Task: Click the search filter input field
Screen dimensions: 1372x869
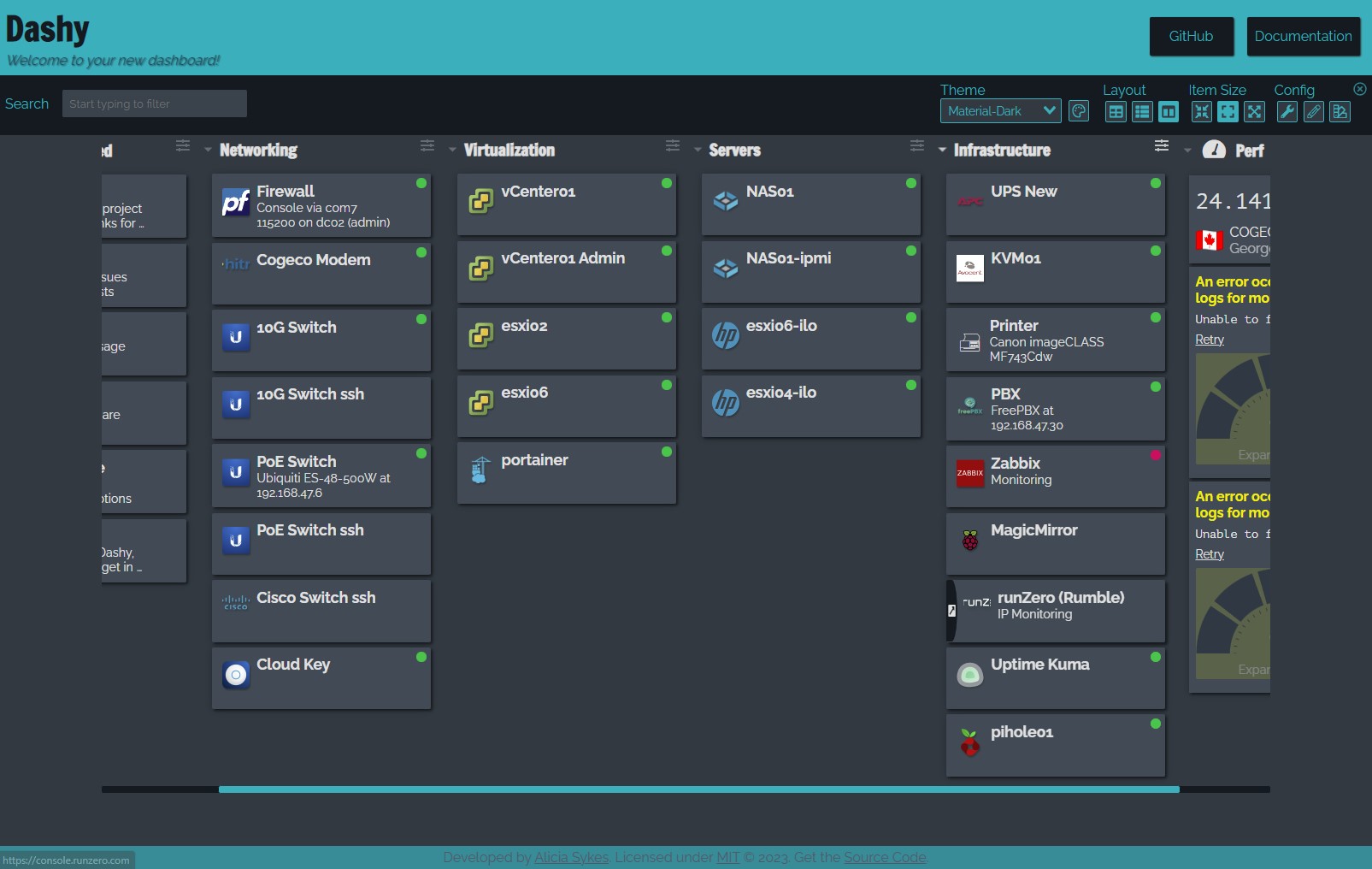Action: tap(154, 103)
